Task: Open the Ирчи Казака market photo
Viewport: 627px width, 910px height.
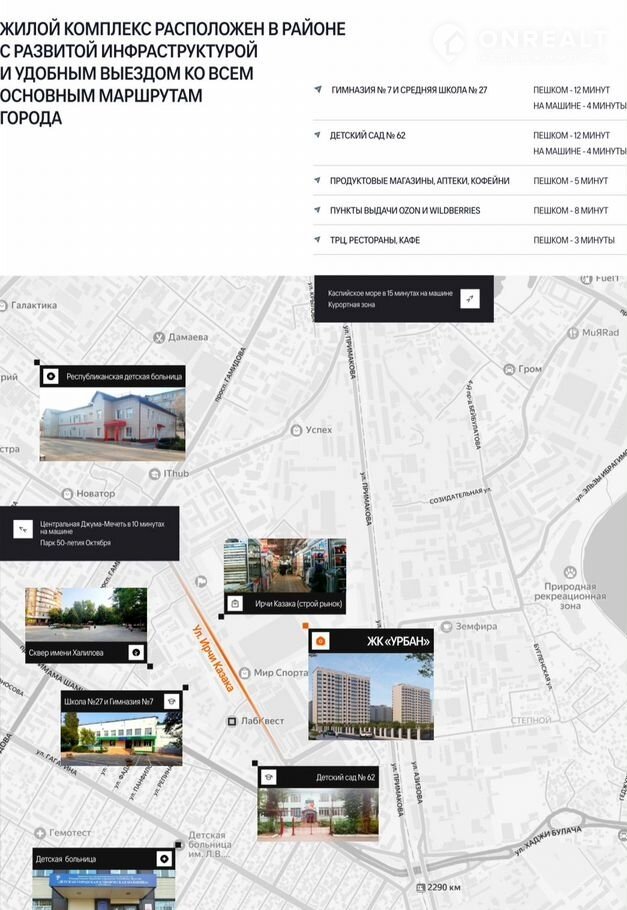Action: tap(285, 566)
